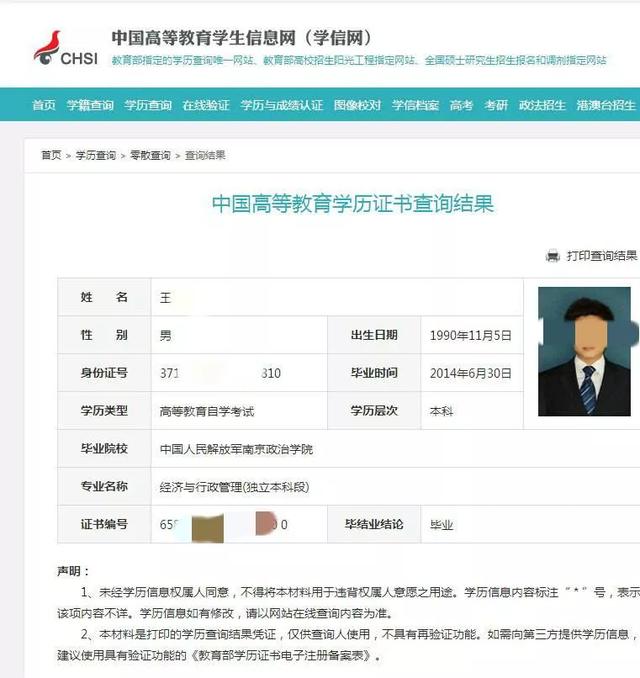The width and height of the screenshot is (640, 678).
Task: Select 考研 in the navigation bar
Action: [x=496, y=105]
